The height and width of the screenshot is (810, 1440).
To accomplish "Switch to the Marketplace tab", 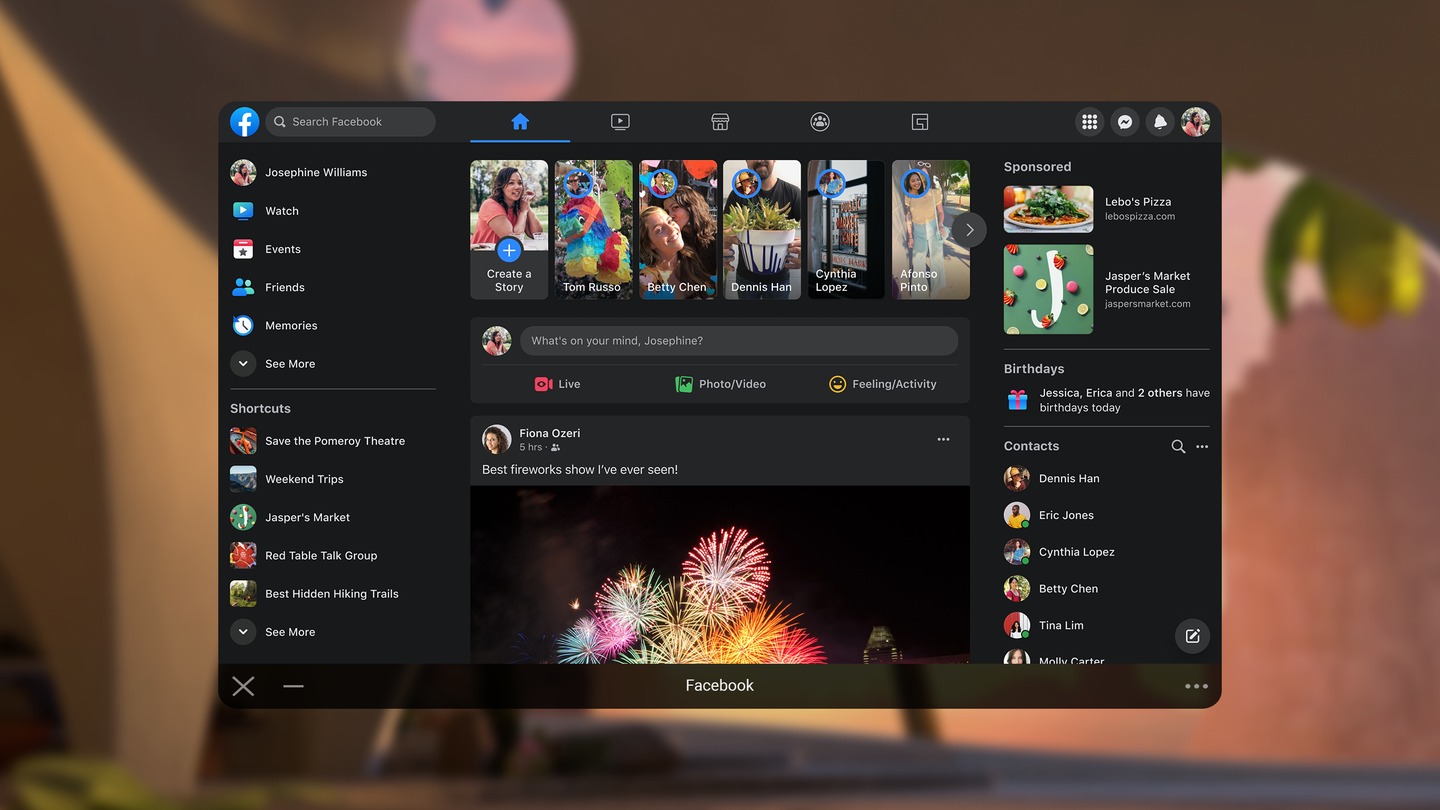I will coord(720,121).
